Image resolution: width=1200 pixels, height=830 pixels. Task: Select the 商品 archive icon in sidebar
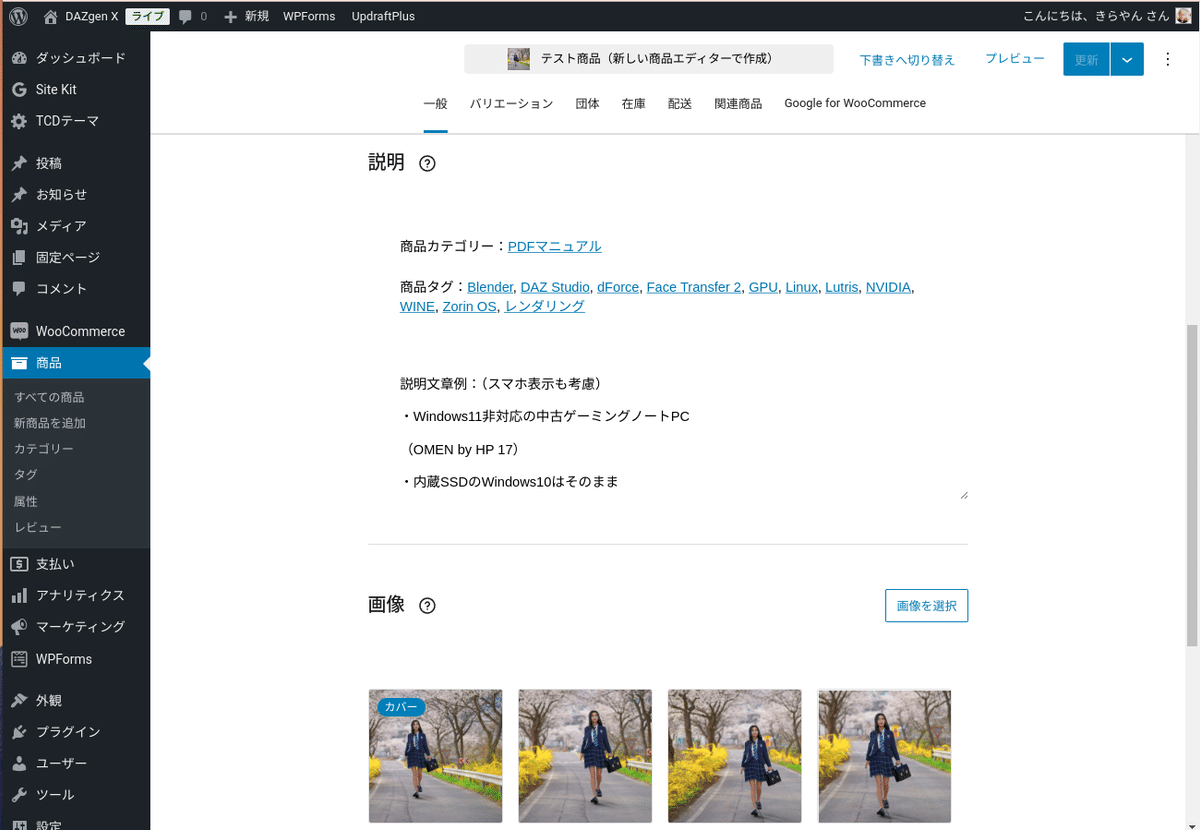(x=19, y=363)
